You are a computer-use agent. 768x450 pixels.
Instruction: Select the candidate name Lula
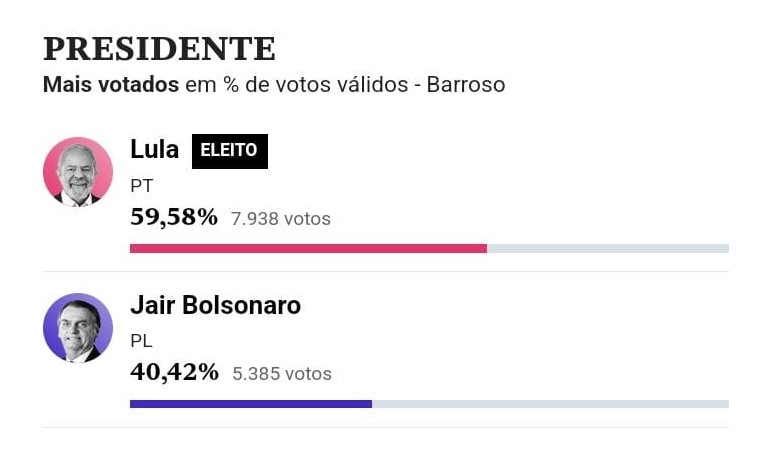click(154, 149)
